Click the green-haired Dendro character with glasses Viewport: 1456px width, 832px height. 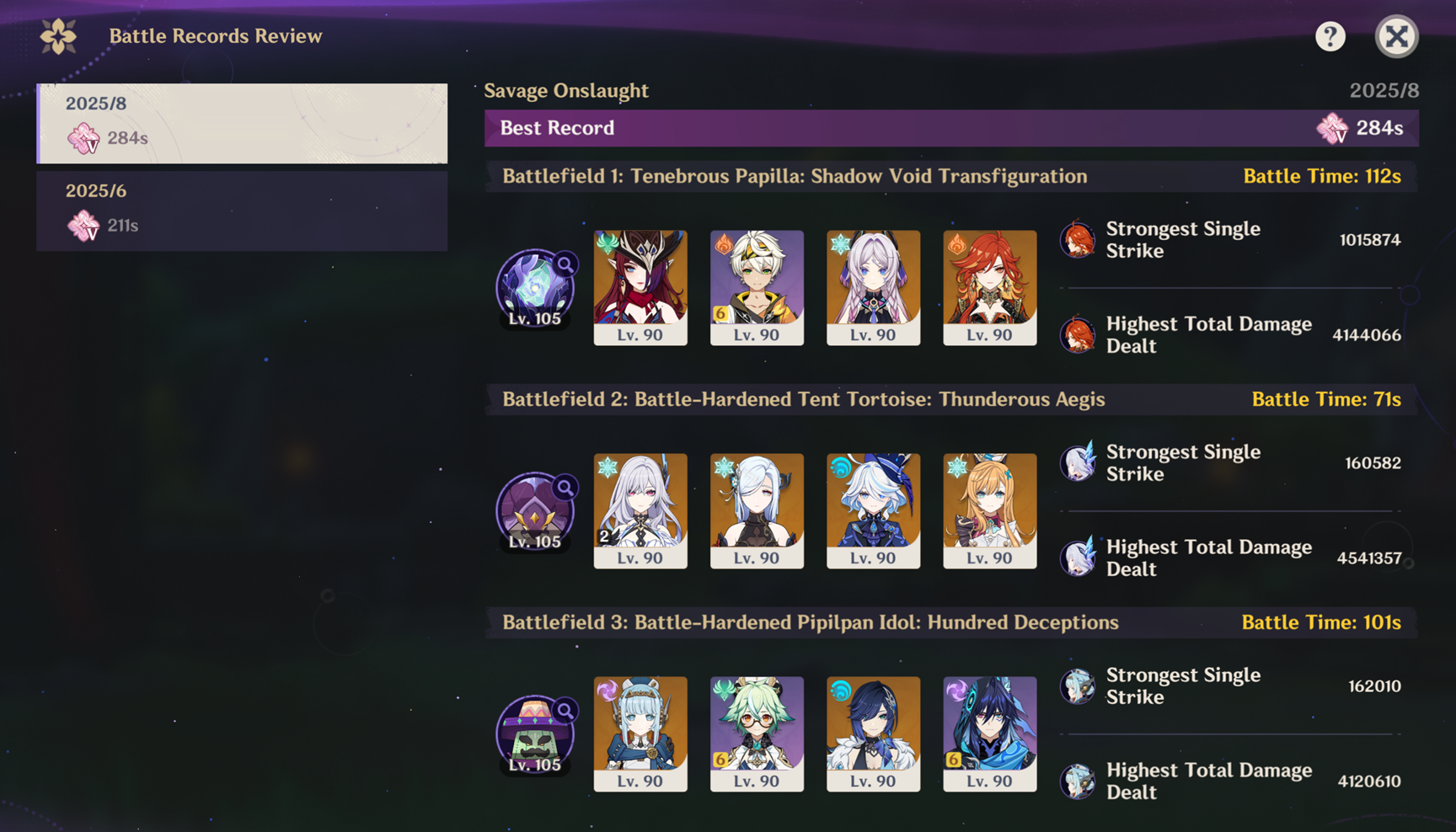757,733
